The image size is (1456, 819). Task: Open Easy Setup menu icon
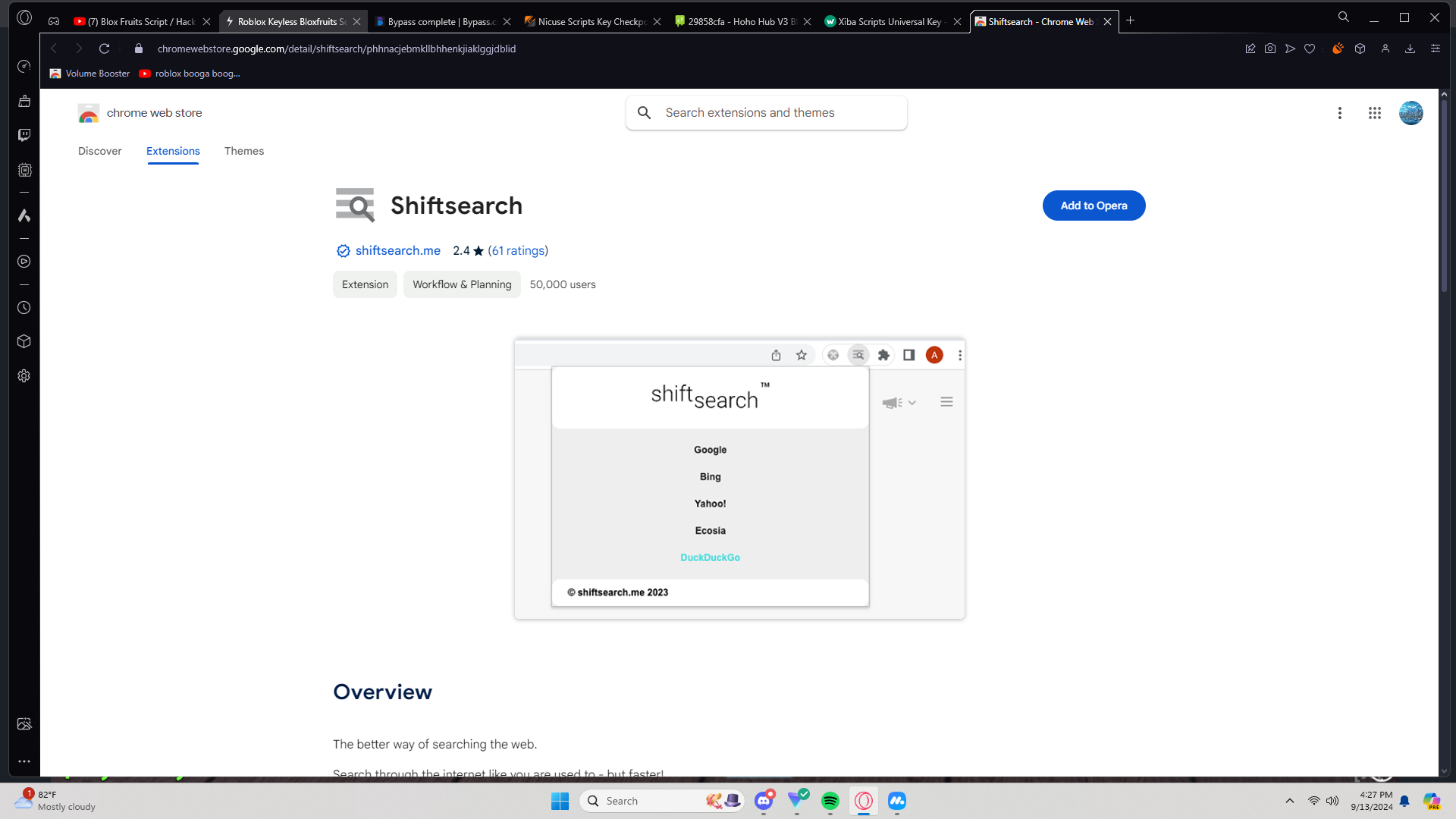1436,49
